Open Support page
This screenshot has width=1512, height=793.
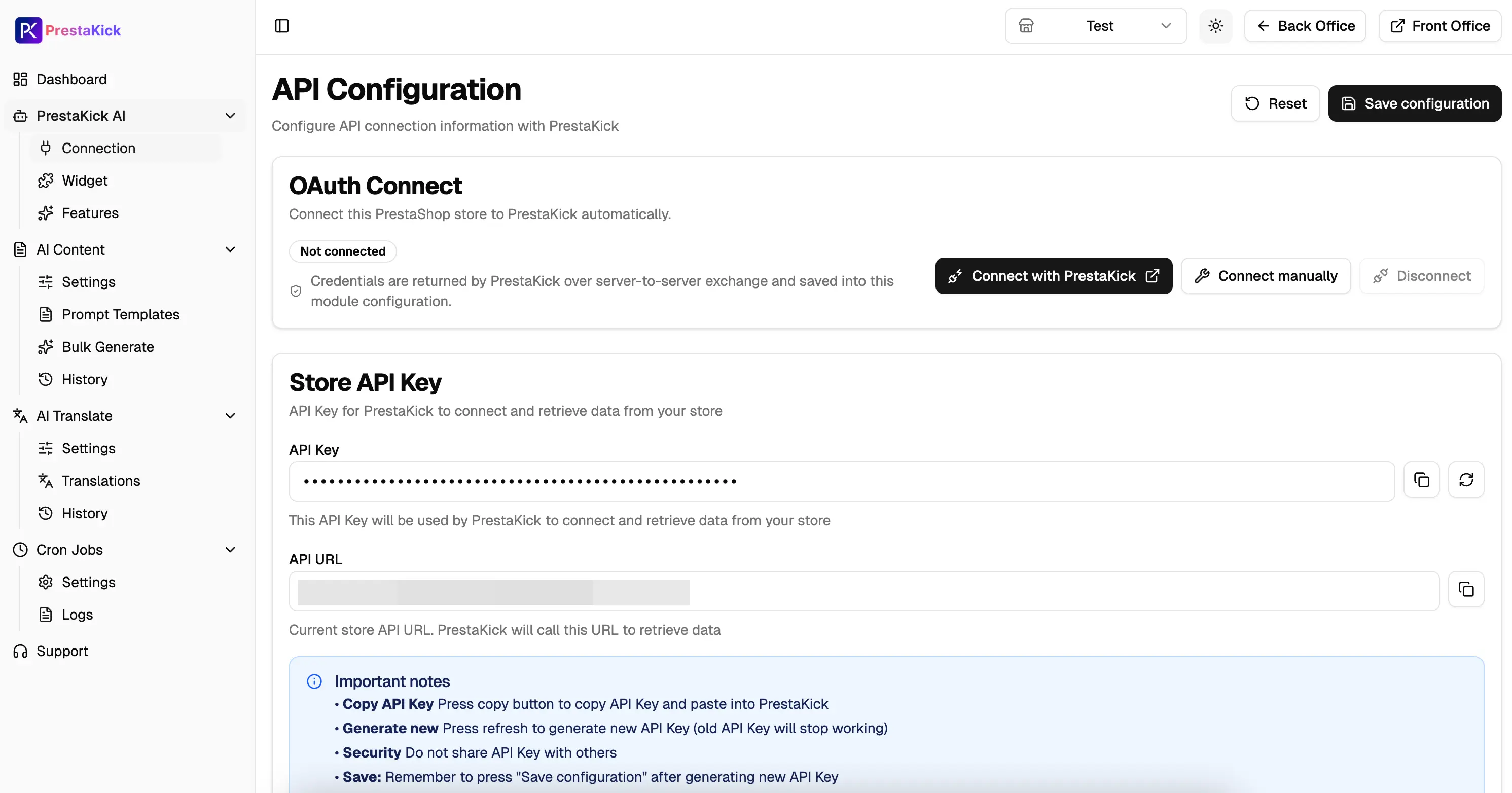pos(62,651)
